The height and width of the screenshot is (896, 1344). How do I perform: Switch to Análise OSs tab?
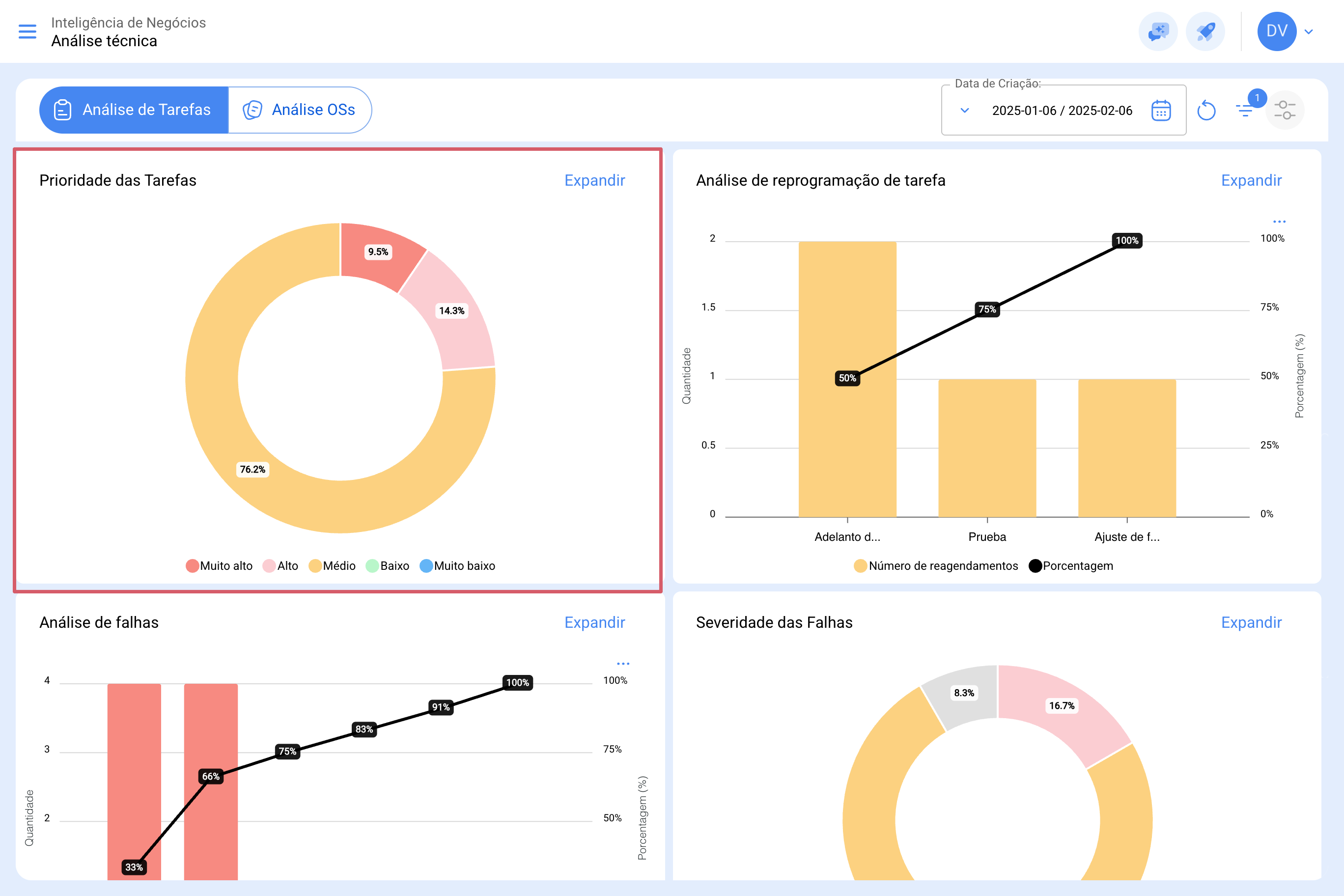click(x=300, y=110)
